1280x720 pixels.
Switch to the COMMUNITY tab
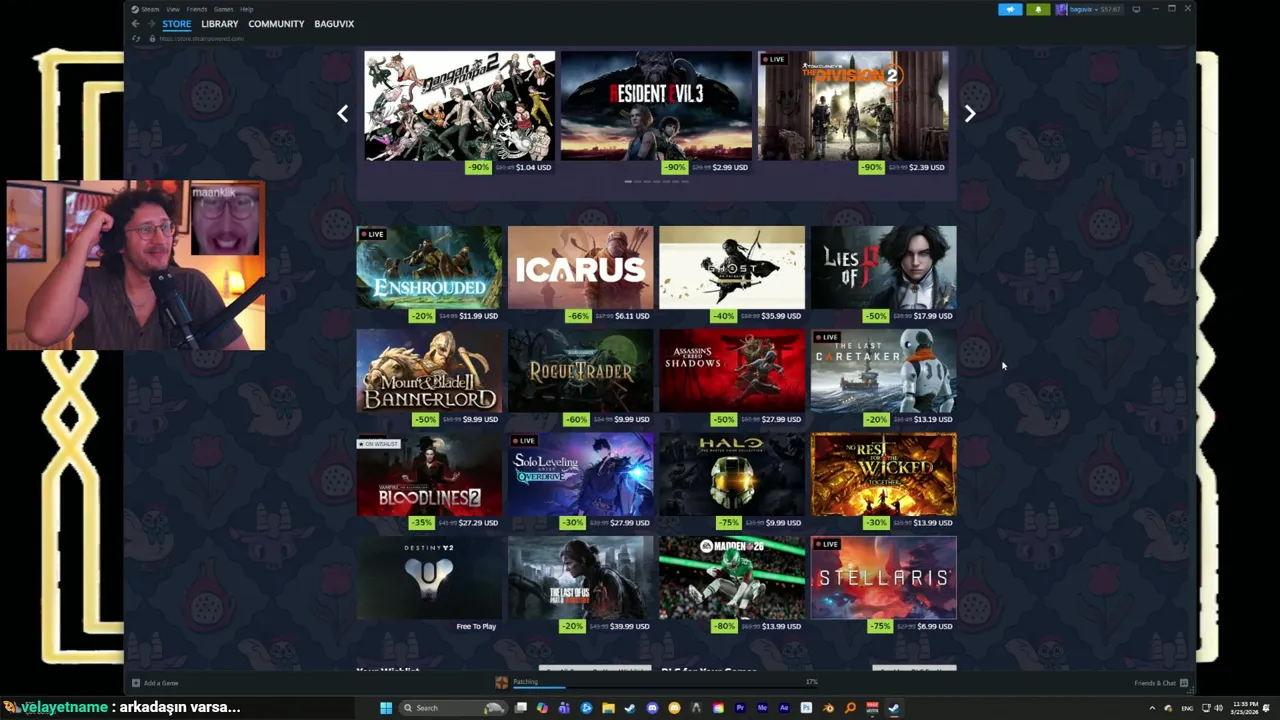click(x=276, y=24)
